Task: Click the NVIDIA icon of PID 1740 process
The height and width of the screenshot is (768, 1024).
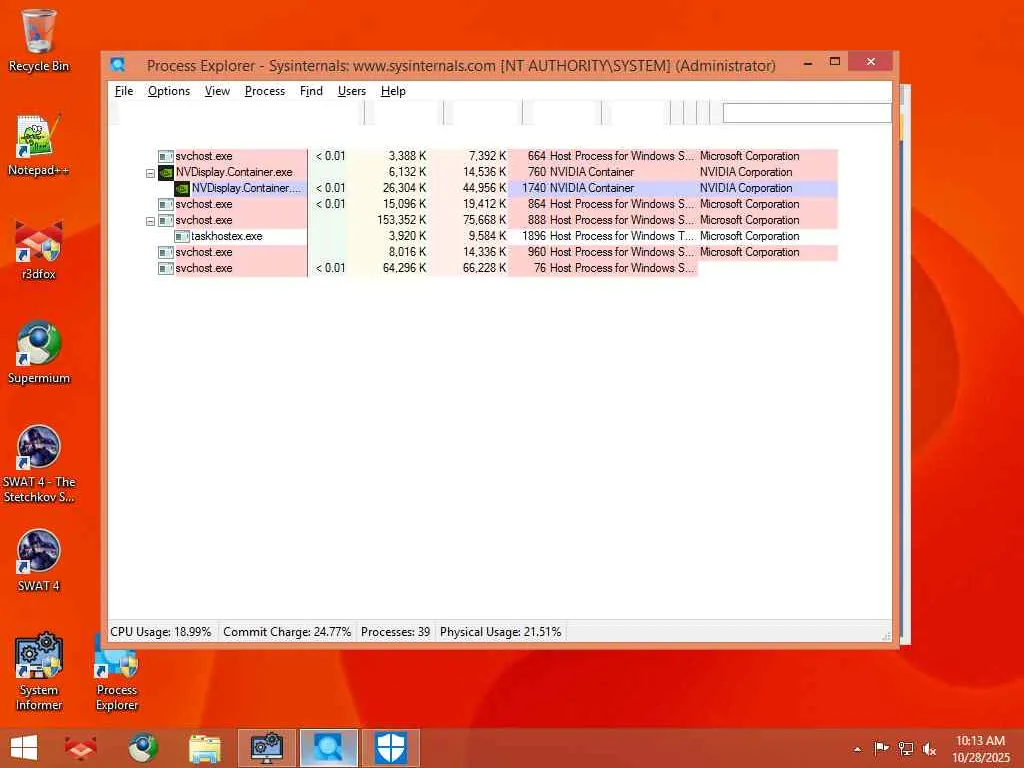Action: [182, 188]
